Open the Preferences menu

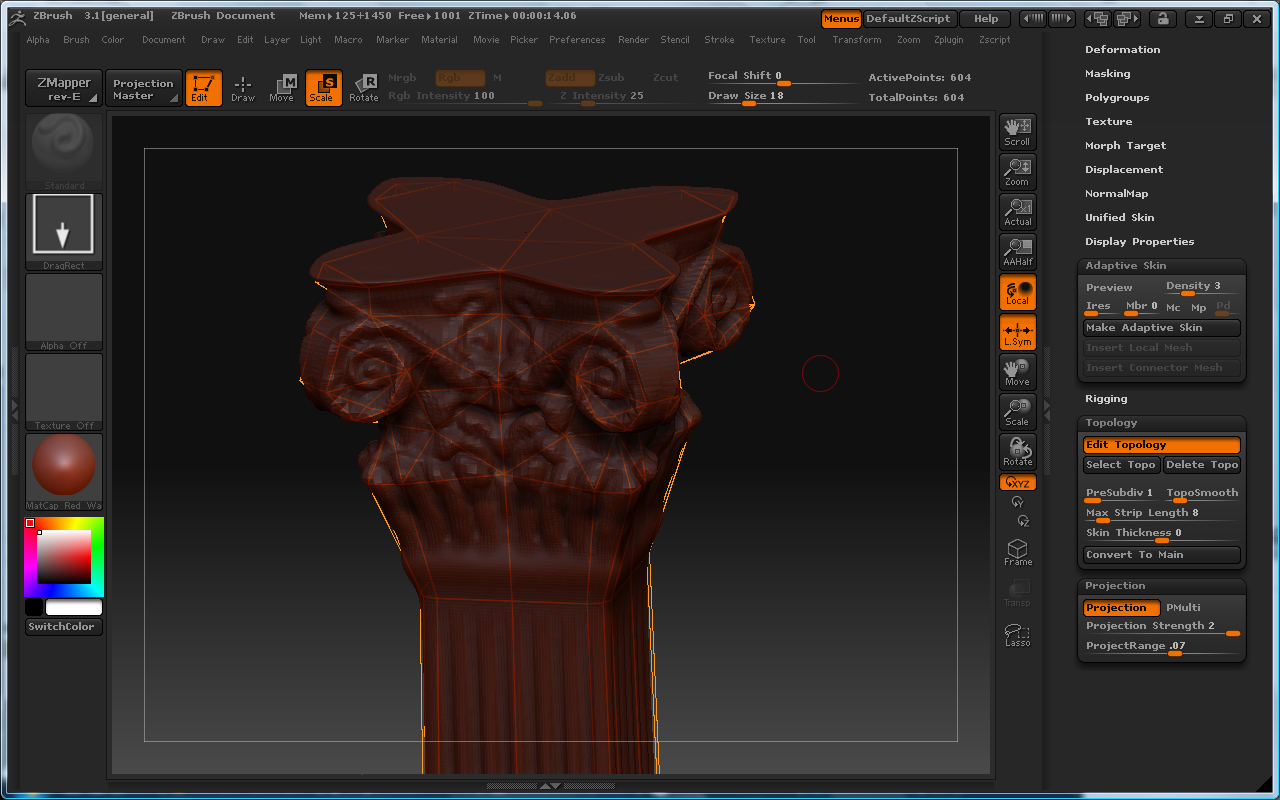[x=577, y=40]
